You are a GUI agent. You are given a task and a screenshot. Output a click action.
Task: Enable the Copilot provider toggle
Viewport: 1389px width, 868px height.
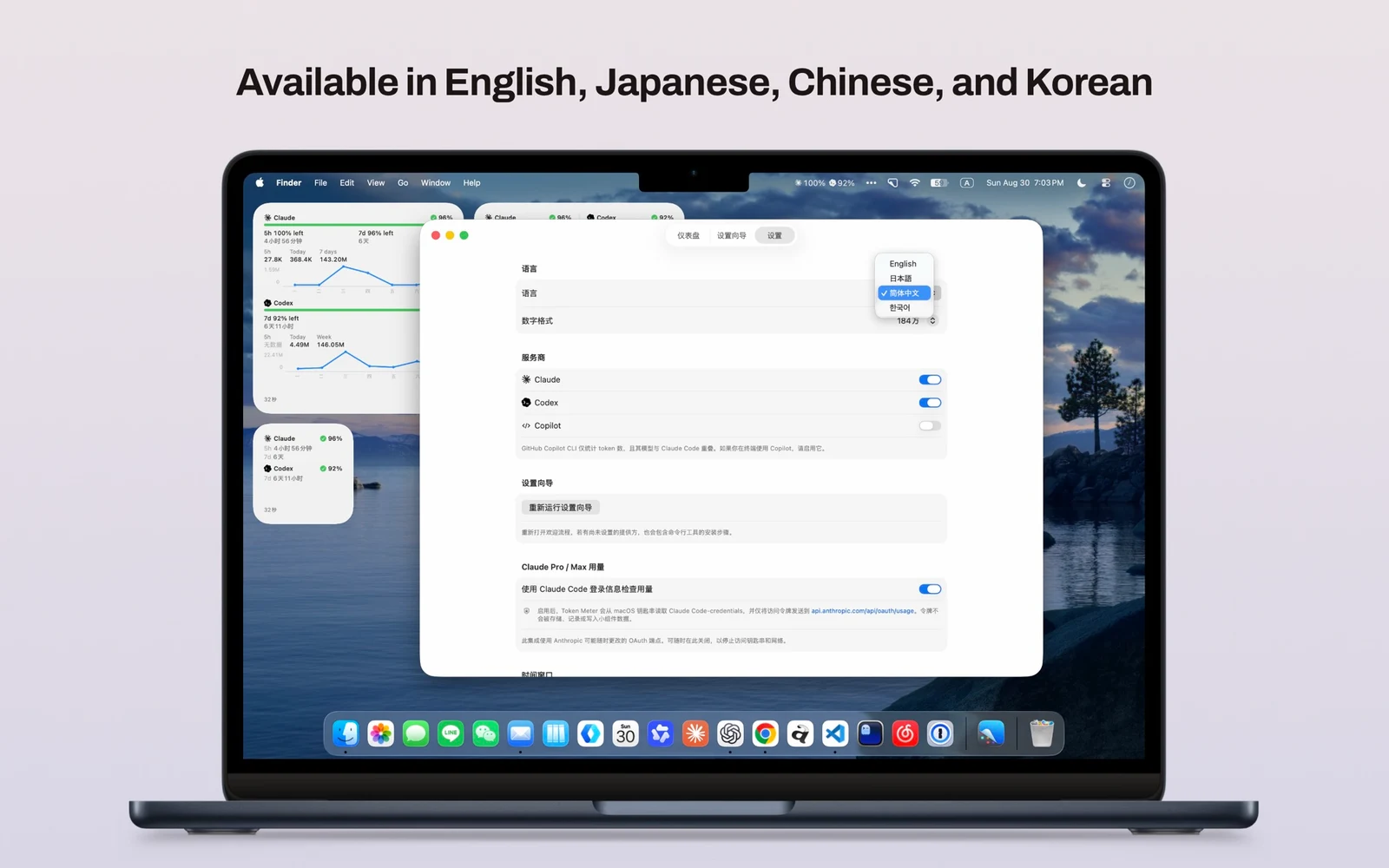coord(930,425)
